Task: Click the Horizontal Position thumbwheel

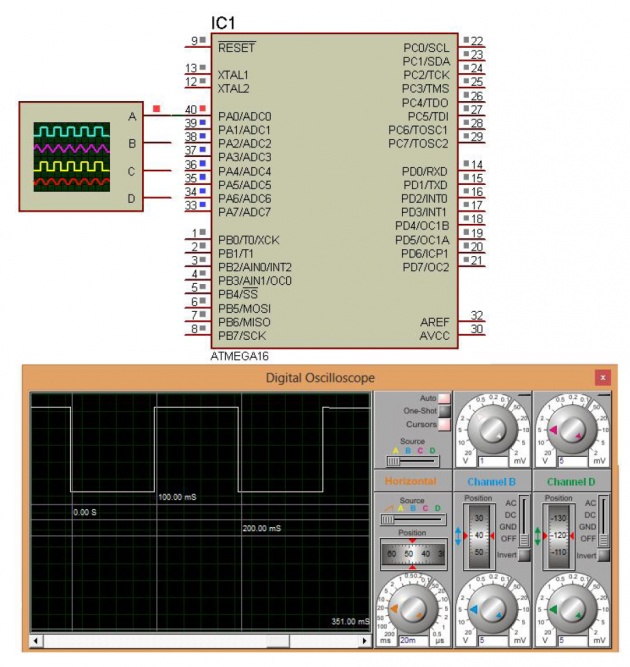Action: 413,554
